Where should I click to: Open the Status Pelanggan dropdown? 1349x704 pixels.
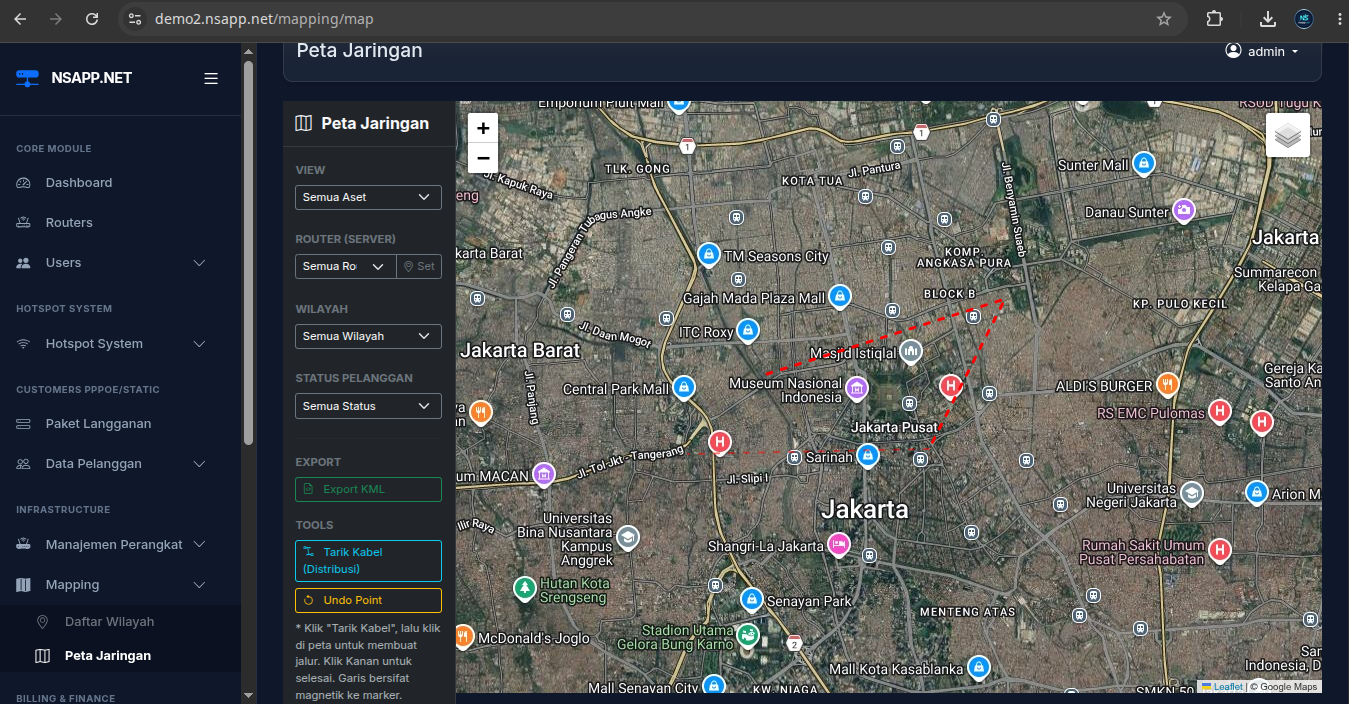point(368,406)
